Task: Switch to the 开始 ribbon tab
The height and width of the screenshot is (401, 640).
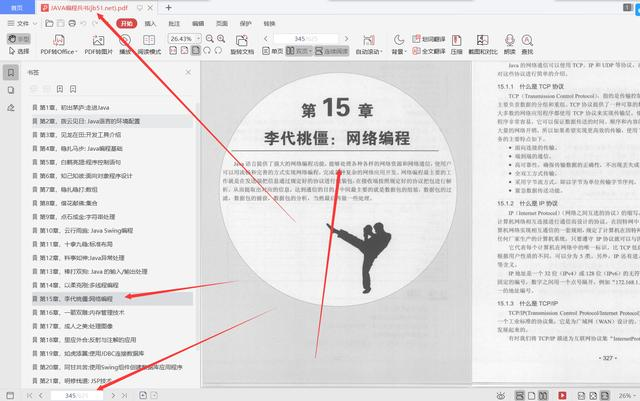Action: [127, 23]
